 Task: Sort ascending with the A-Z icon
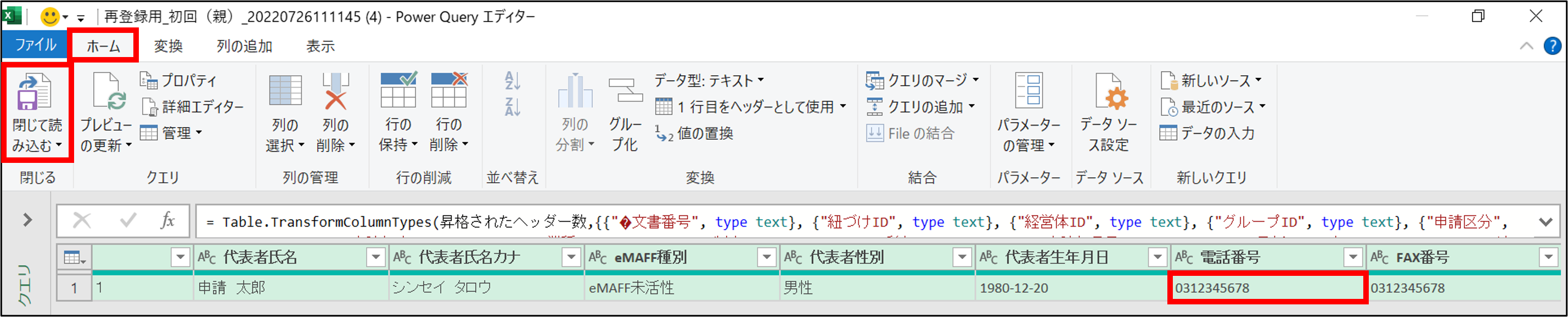tap(513, 80)
